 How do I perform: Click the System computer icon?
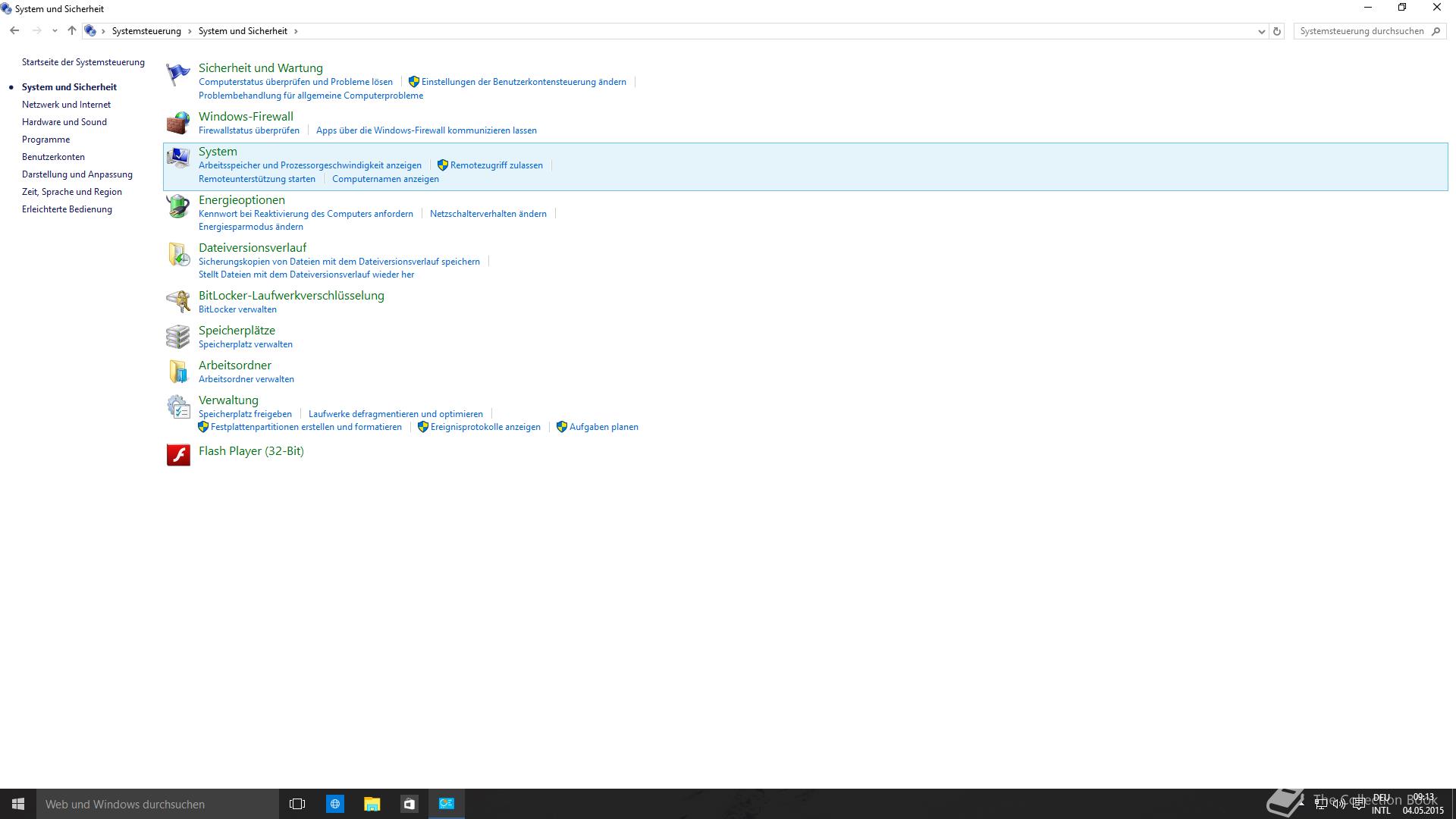178,158
